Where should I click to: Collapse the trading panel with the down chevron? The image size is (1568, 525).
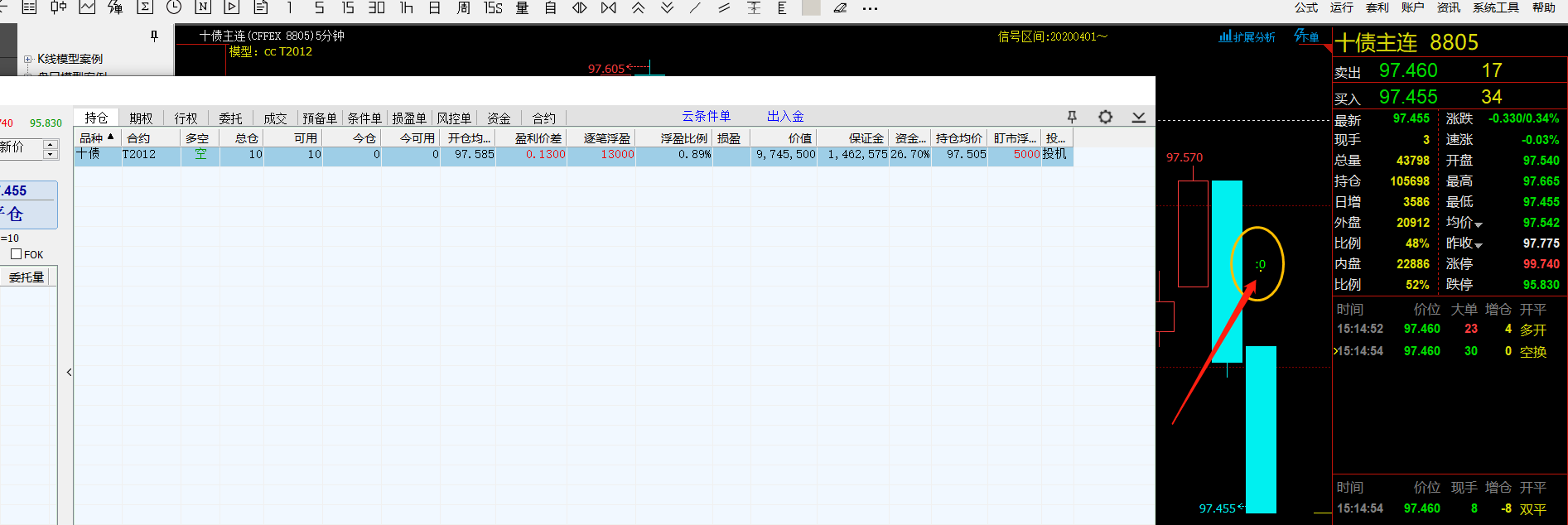click(x=1139, y=118)
